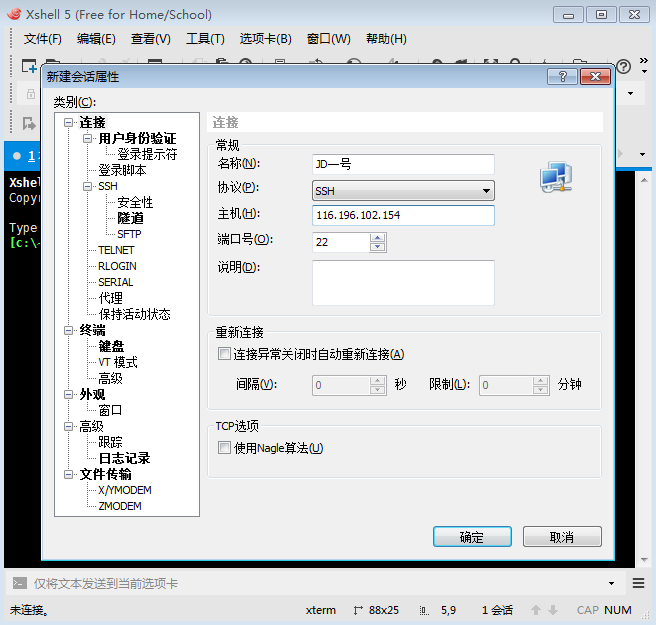Select 日志记录 in the category tree
This screenshot has height=625, width=656.
(124, 459)
